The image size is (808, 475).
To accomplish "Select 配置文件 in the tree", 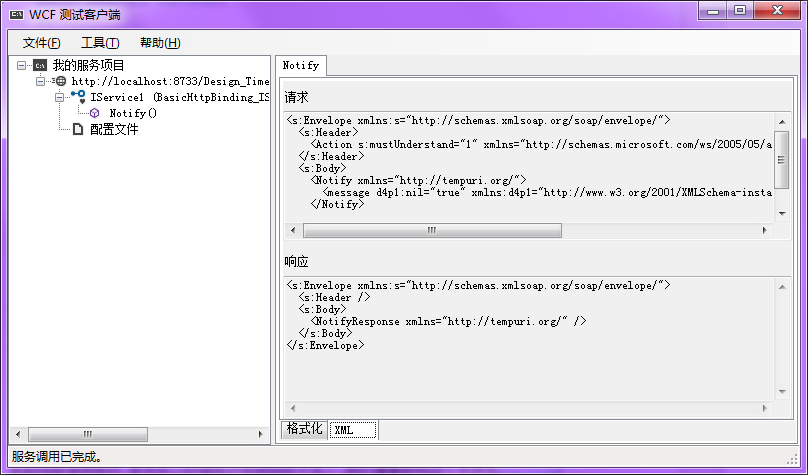I will [114, 129].
